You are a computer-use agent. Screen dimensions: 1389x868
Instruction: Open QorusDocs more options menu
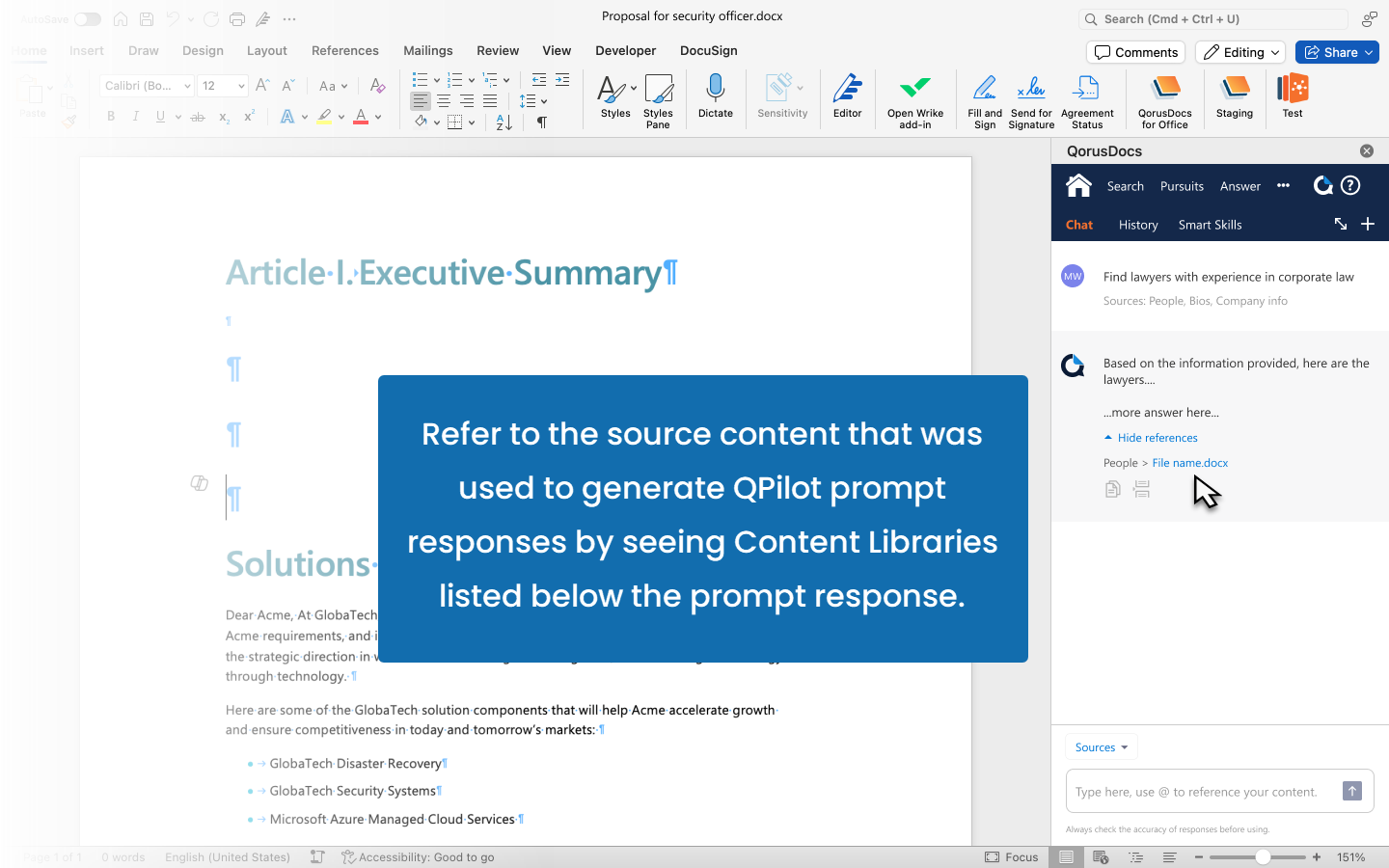[1283, 185]
